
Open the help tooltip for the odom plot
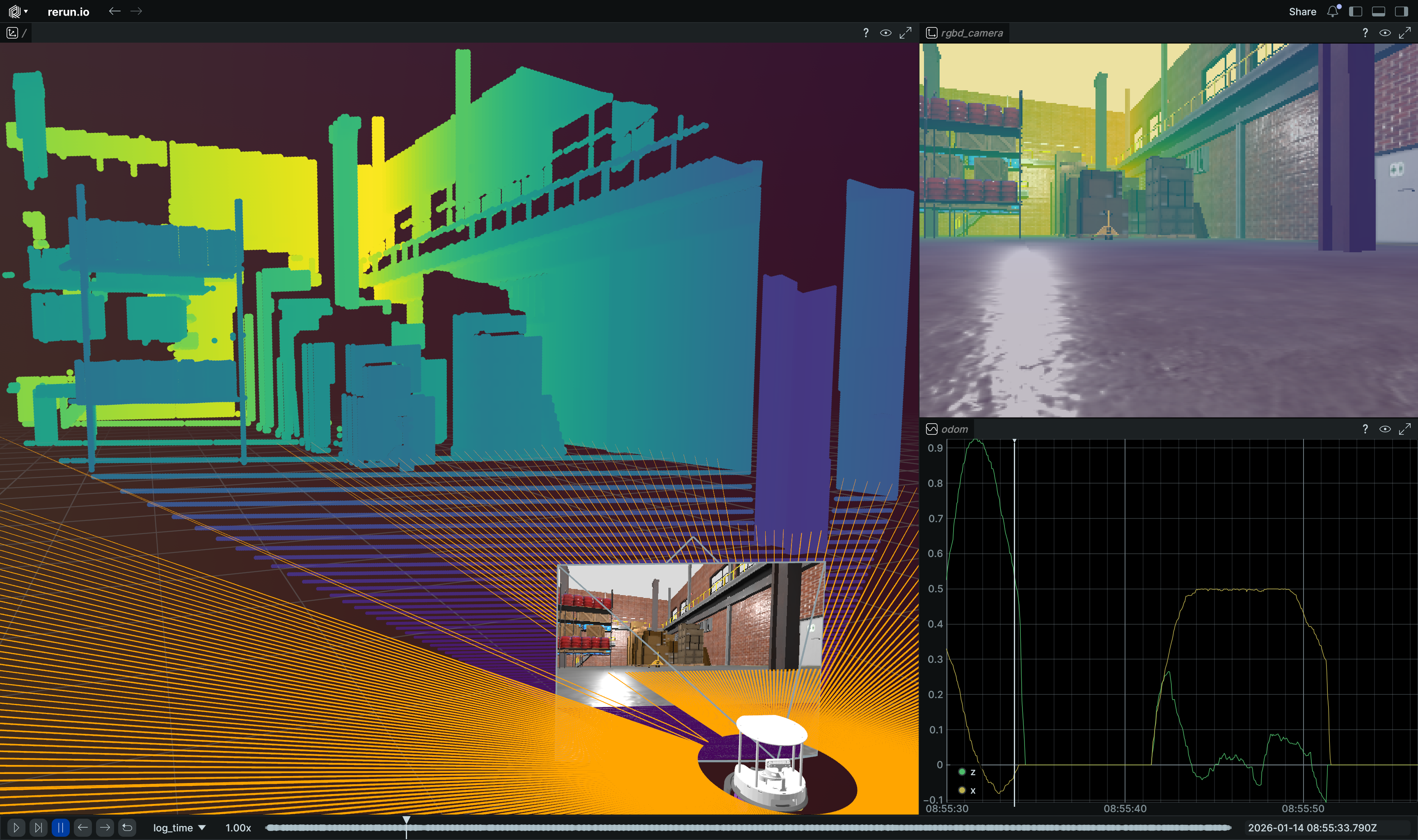coord(1366,429)
